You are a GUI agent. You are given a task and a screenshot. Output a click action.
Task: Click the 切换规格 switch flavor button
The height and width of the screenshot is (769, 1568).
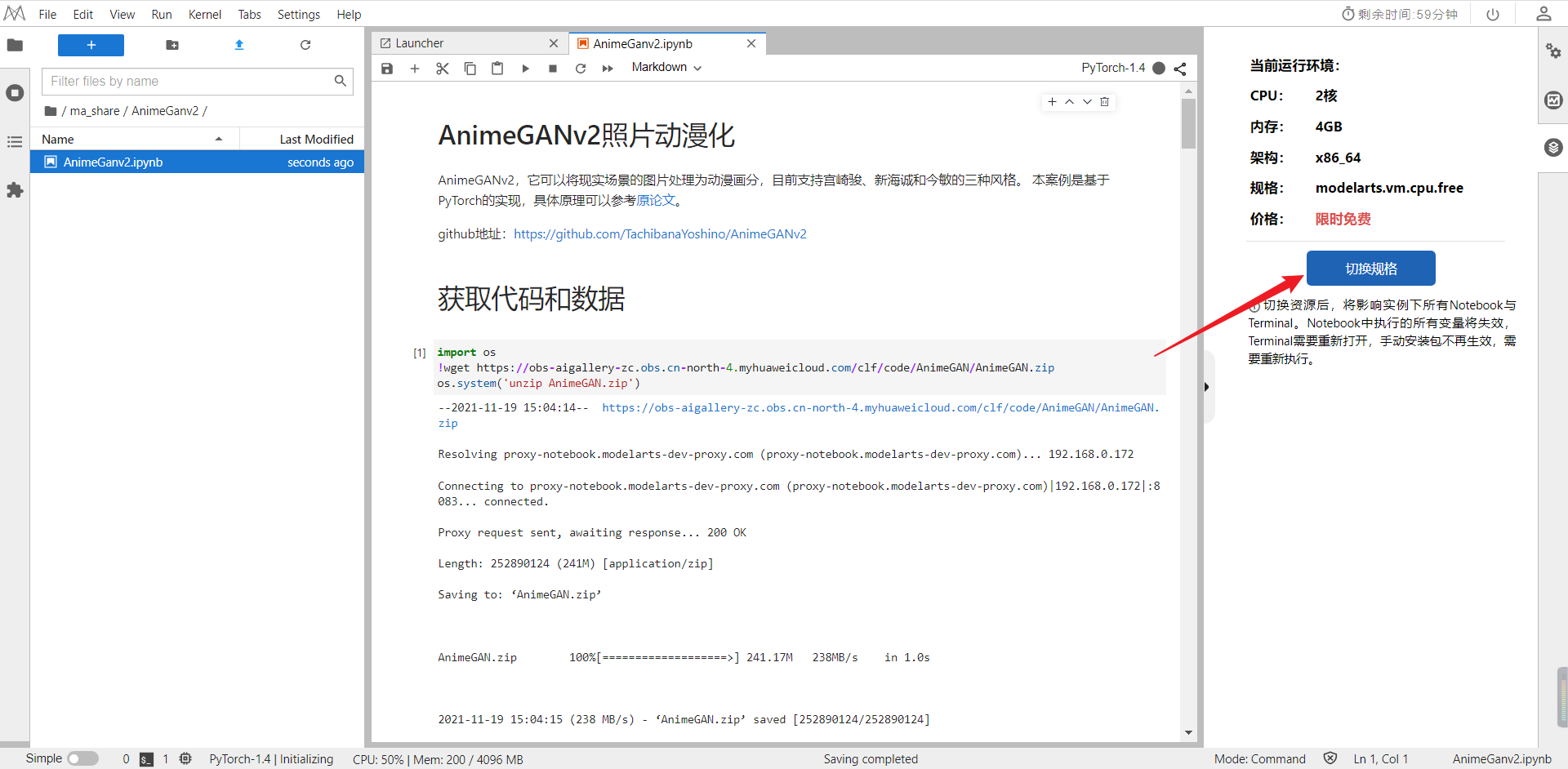(x=1371, y=269)
